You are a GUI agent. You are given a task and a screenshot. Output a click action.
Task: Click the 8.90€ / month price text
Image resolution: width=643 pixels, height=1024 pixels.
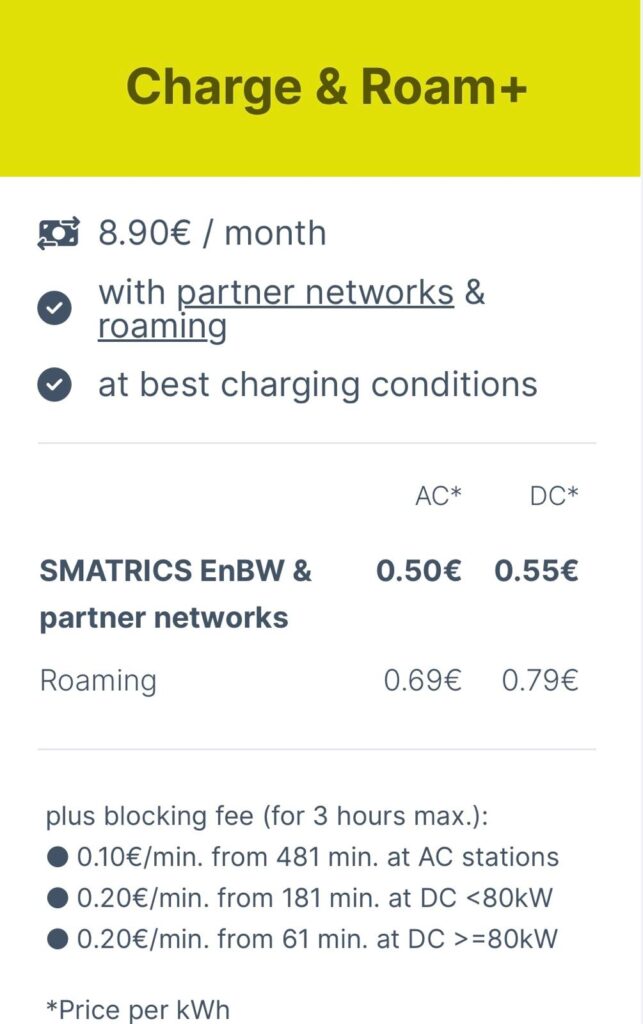[212, 233]
